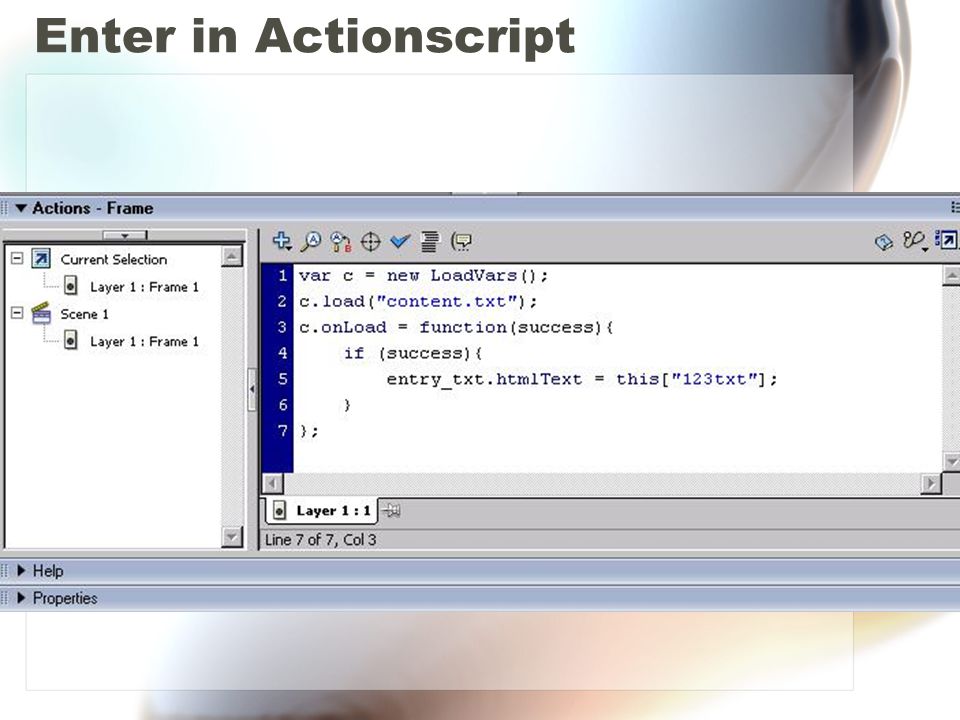Click closing brace on line 6
Viewport: 960px width, 720px height.
tap(347, 405)
